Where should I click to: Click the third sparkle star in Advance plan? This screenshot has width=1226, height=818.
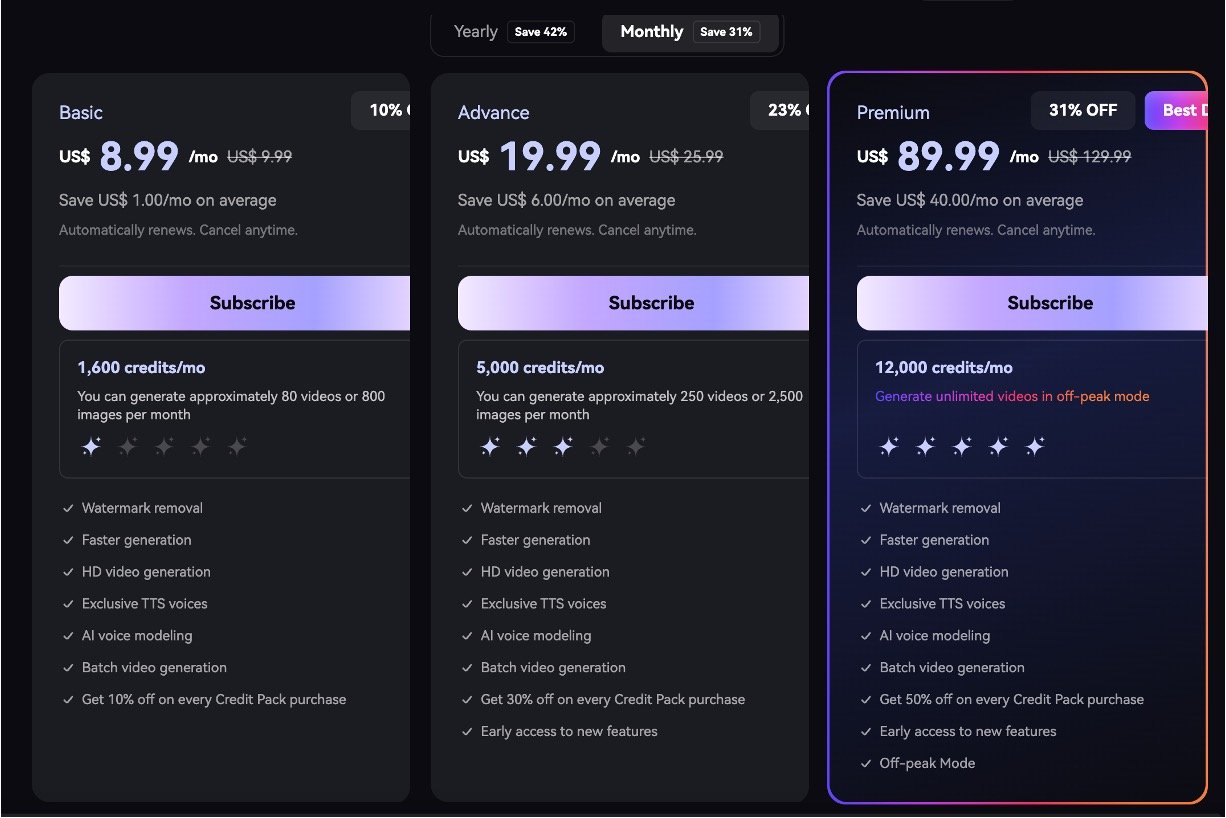(563, 447)
